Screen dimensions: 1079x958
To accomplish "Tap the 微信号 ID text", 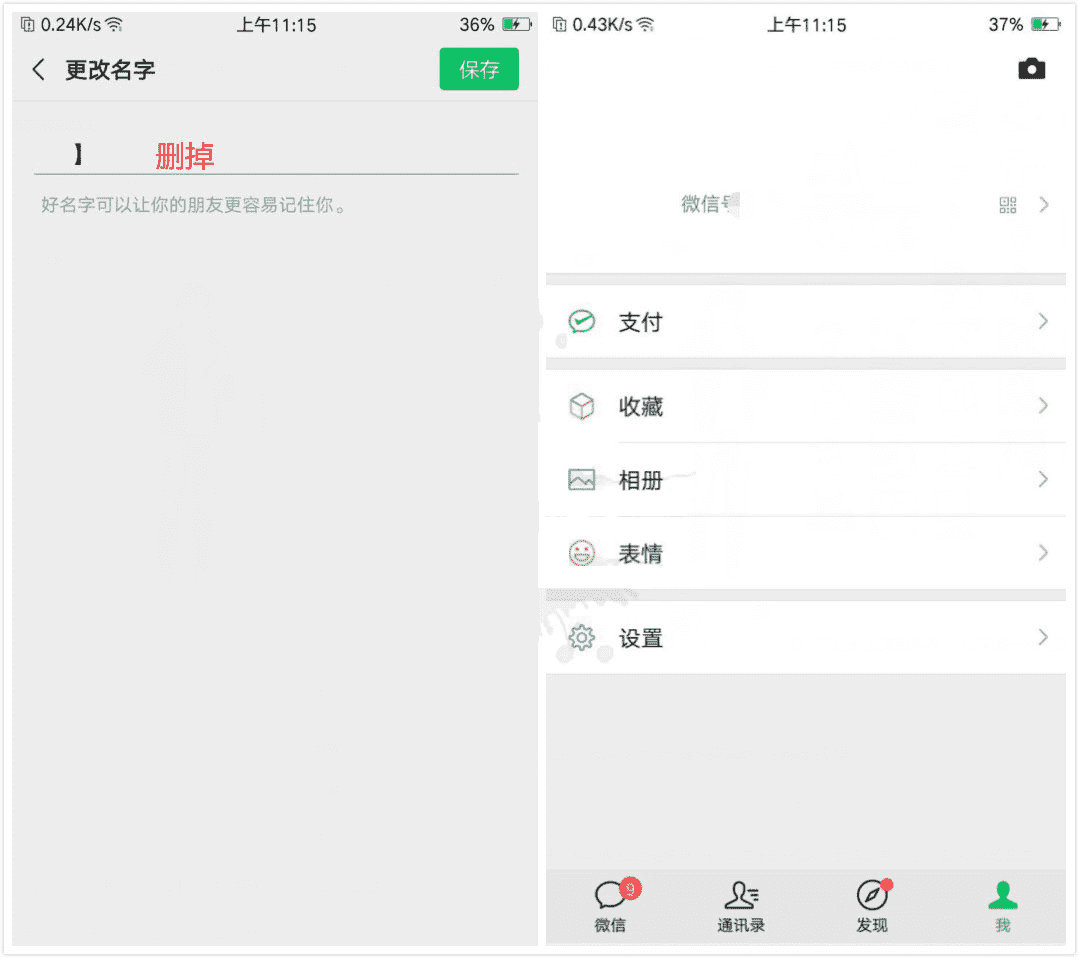I will 709,204.
